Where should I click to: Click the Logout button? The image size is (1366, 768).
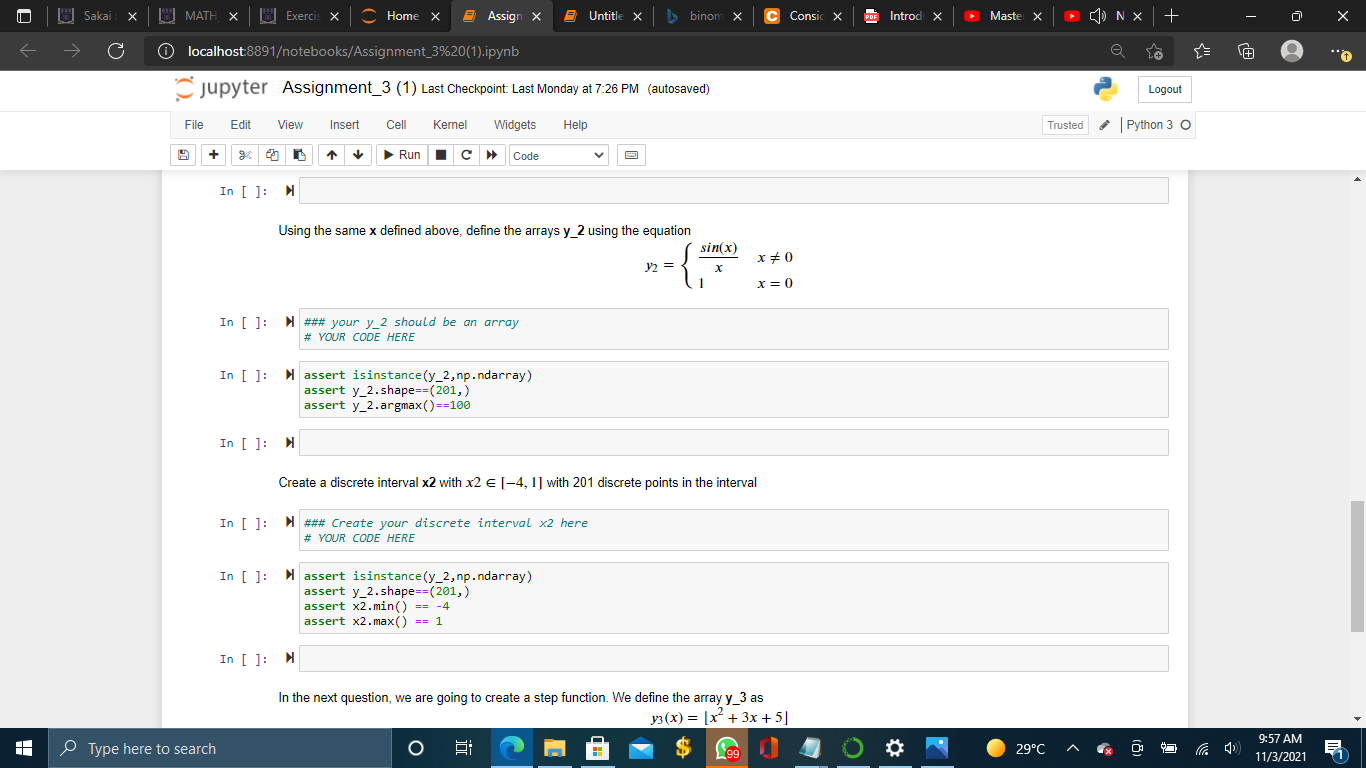click(1163, 89)
